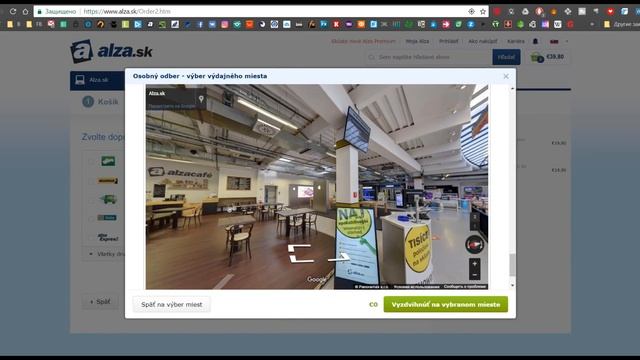Open the Alza.sk categories menu tab
This screenshot has width=640, height=360.
click(98, 80)
